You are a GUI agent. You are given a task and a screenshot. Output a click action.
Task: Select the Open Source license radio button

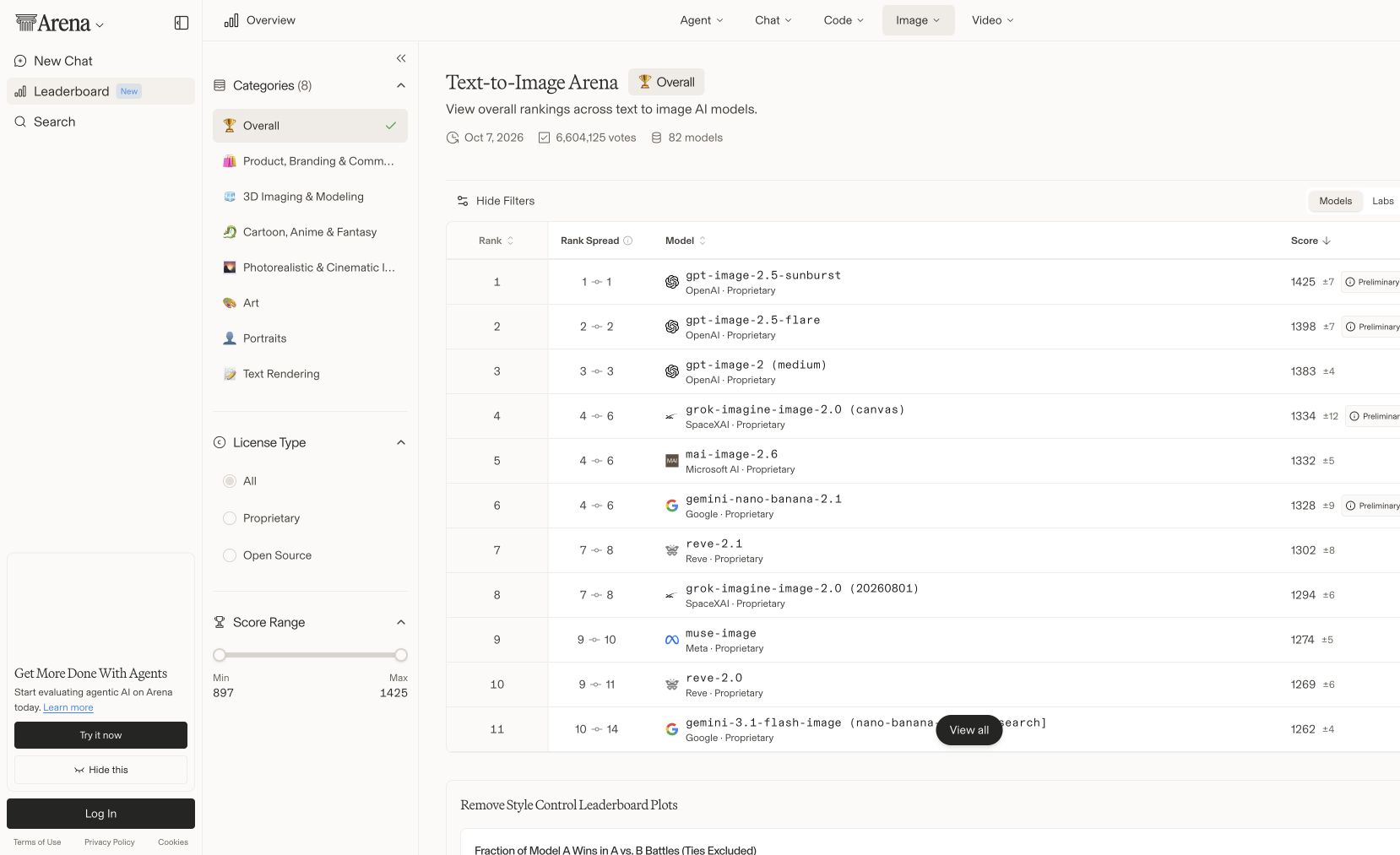tap(230, 555)
